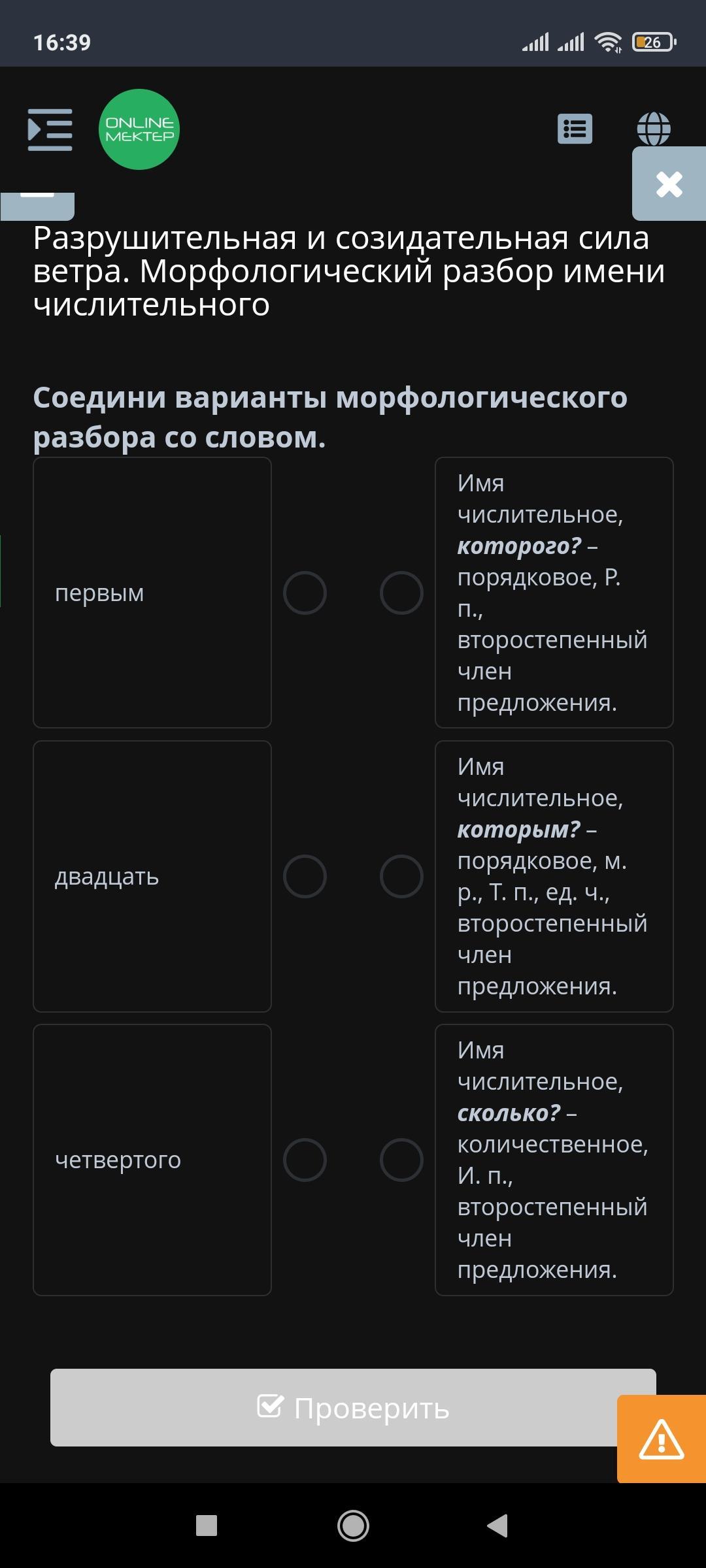Viewport: 706px width, 1568px height.
Task: Select radio beside которым? description
Action: coord(401,876)
